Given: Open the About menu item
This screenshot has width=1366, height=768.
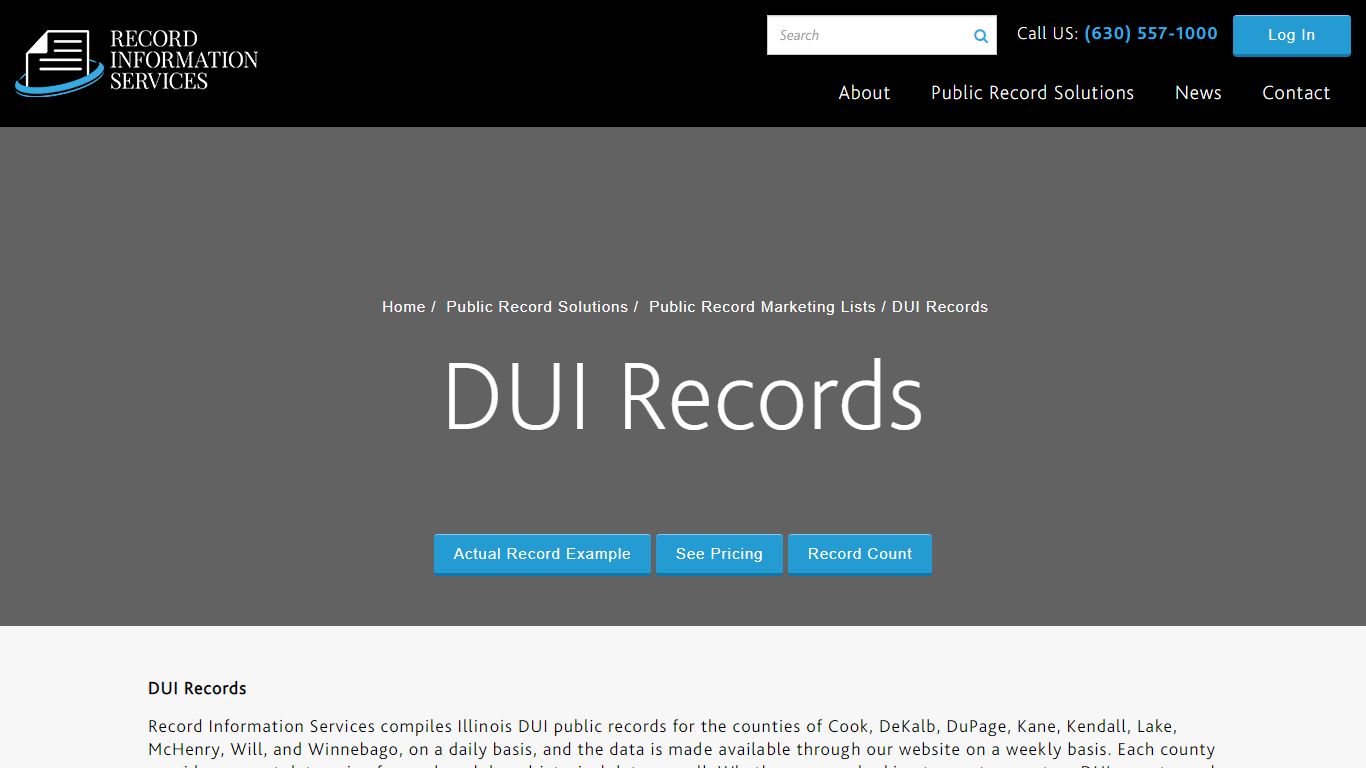Looking at the screenshot, I should click(864, 93).
